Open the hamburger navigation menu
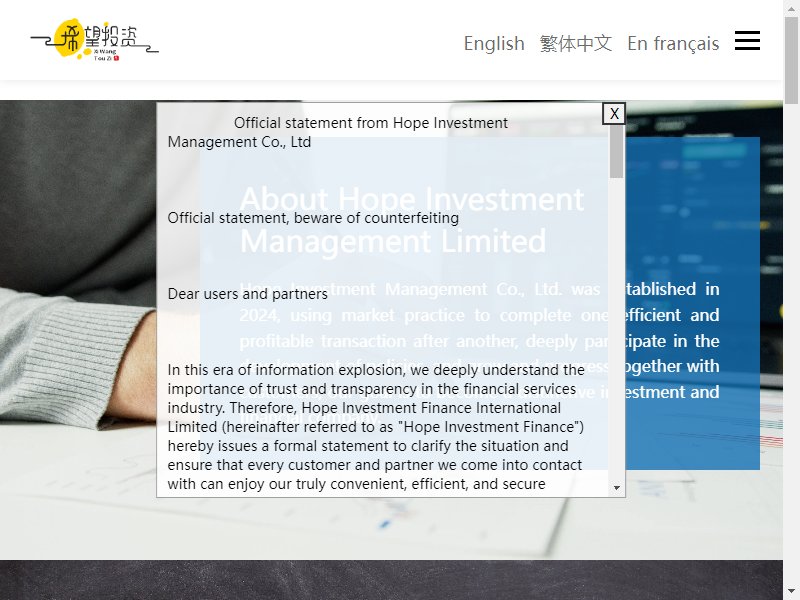 747,41
